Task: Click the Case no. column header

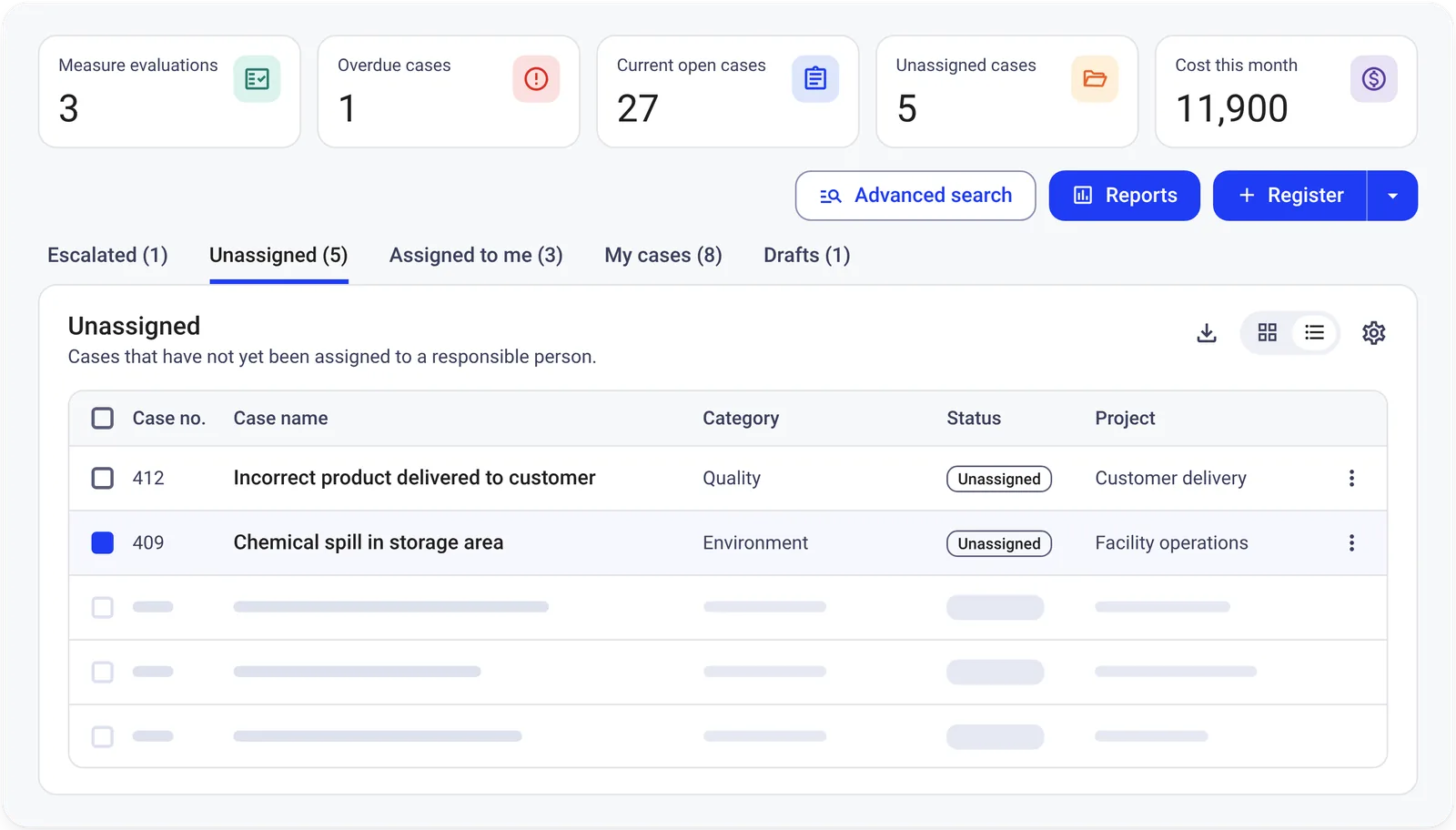Action: [169, 418]
